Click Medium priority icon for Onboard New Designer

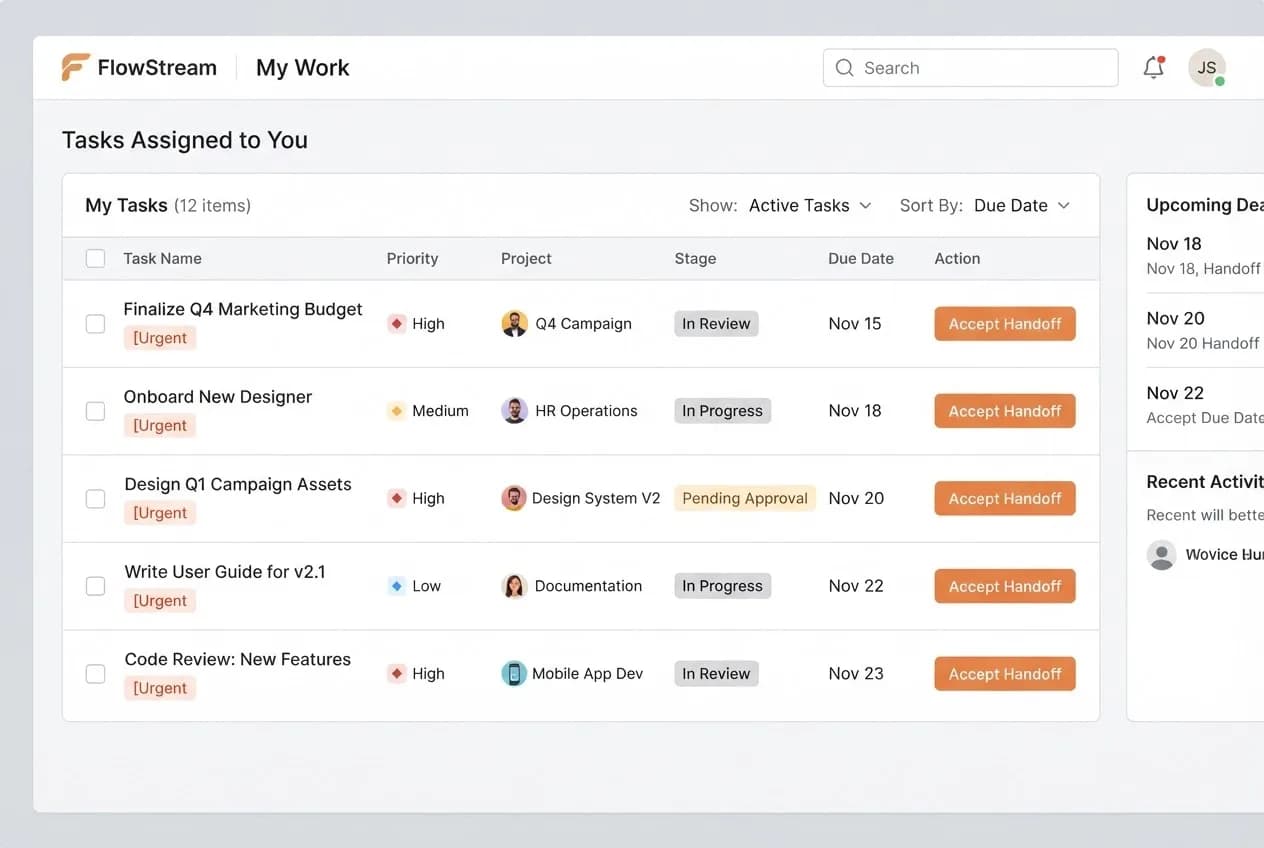tap(397, 411)
